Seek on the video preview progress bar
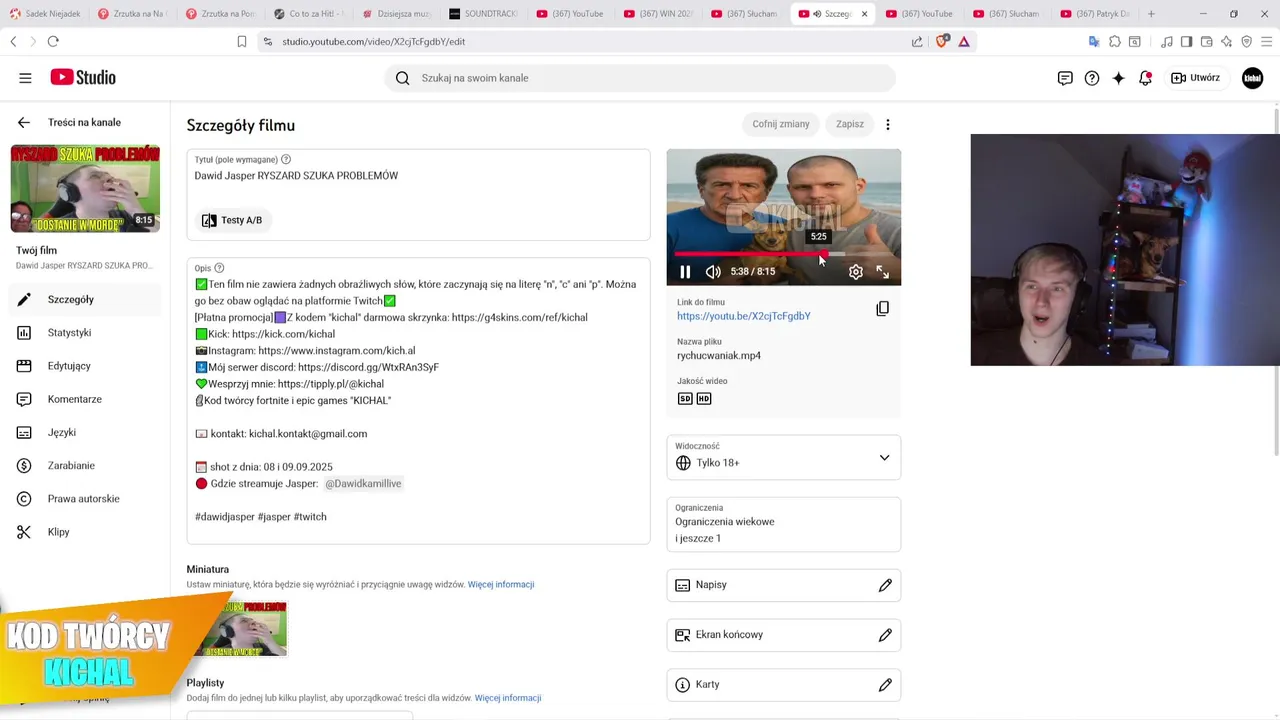The height and width of the screenshot is (720, 1280). click(784, 254)
